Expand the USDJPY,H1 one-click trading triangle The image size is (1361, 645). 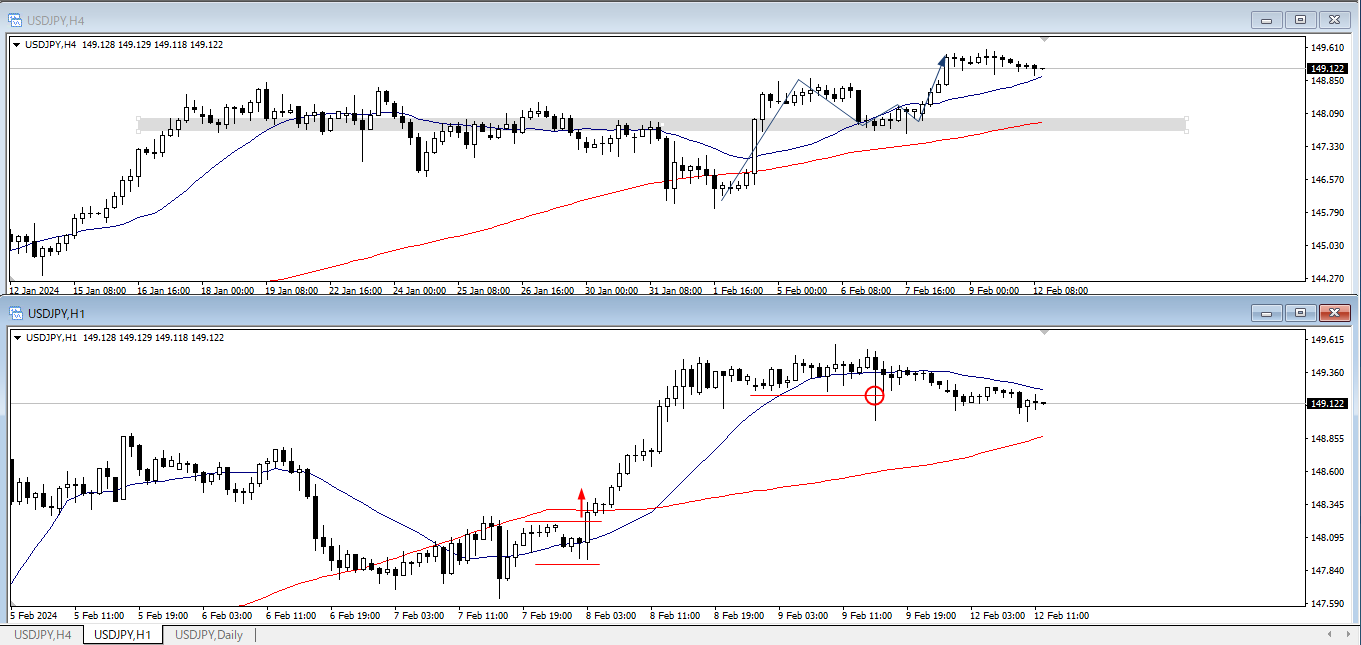[16, 338]
